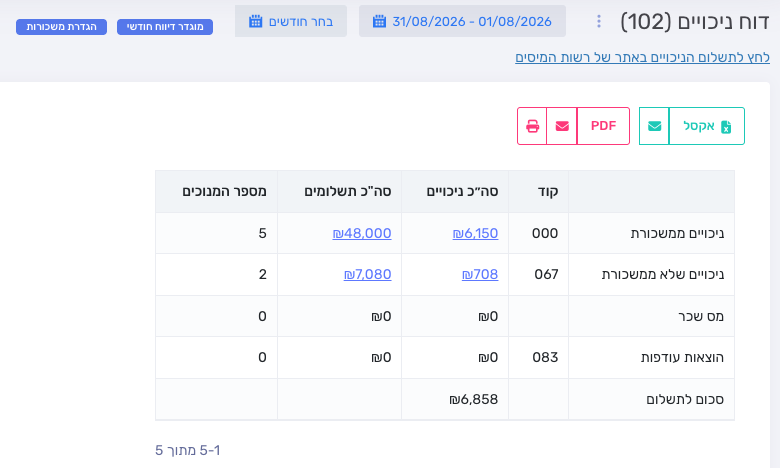Email the Excel report with green envelope icon
Screen dimensions: 780x468
654,126
